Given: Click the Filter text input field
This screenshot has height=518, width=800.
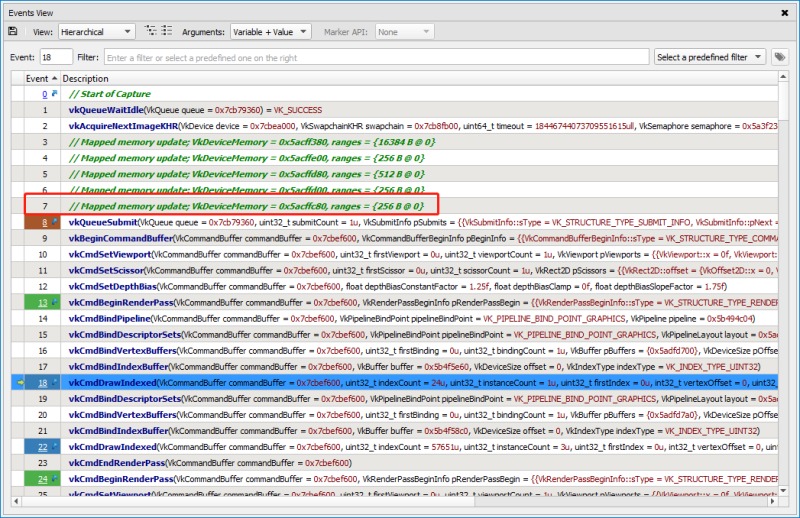Looking at the screenshot, I should (377, 57).
